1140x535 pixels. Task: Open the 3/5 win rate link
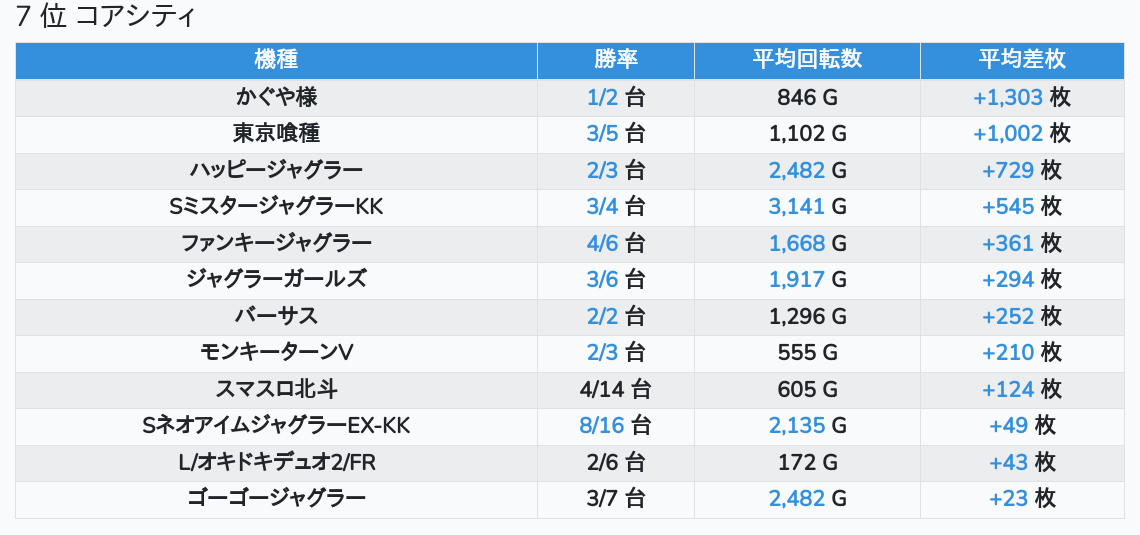tap(603, 133)
